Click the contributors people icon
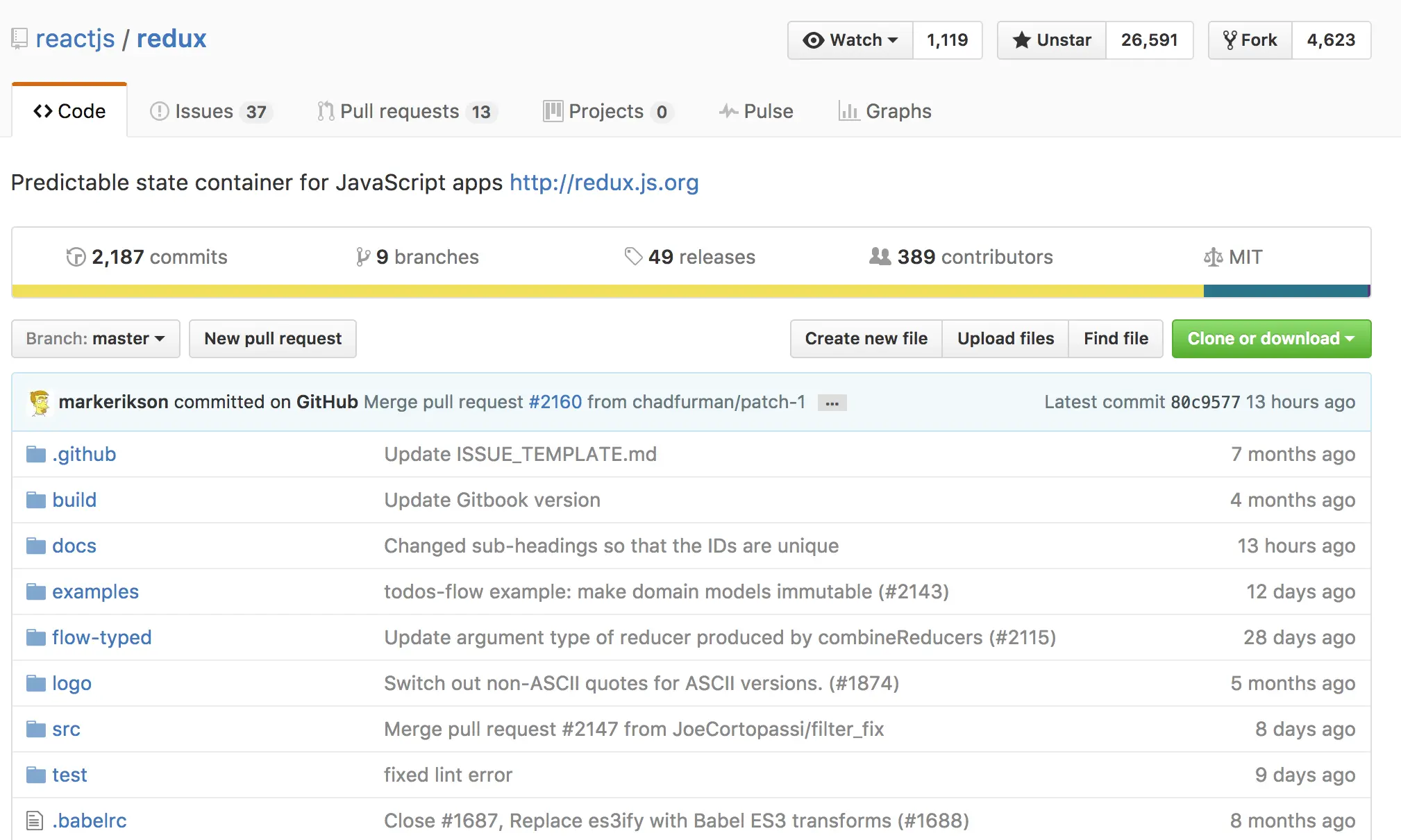The image size is (1401, 840). (880, 257)
